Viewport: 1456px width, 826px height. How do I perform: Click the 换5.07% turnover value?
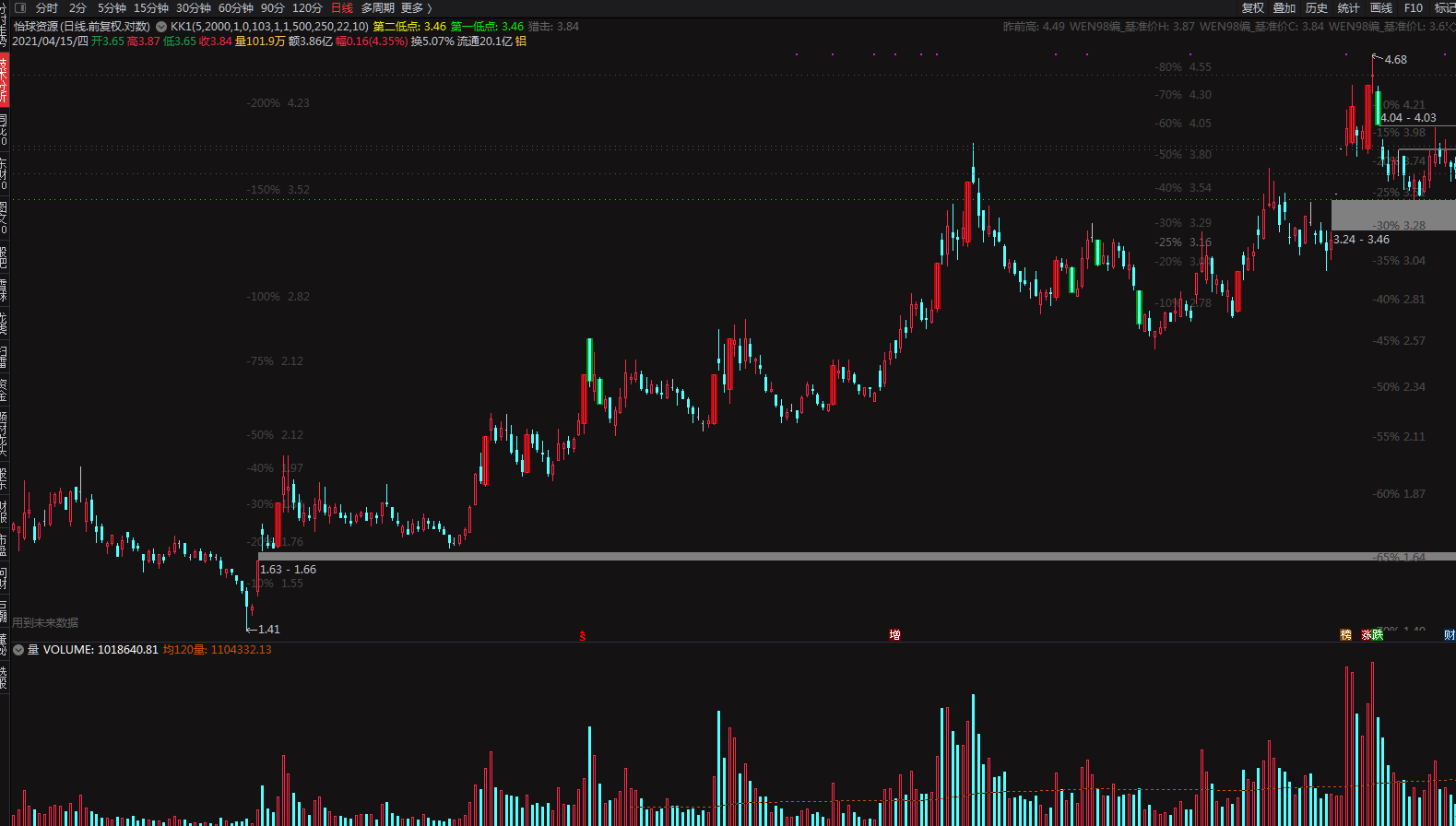point(432,41)
